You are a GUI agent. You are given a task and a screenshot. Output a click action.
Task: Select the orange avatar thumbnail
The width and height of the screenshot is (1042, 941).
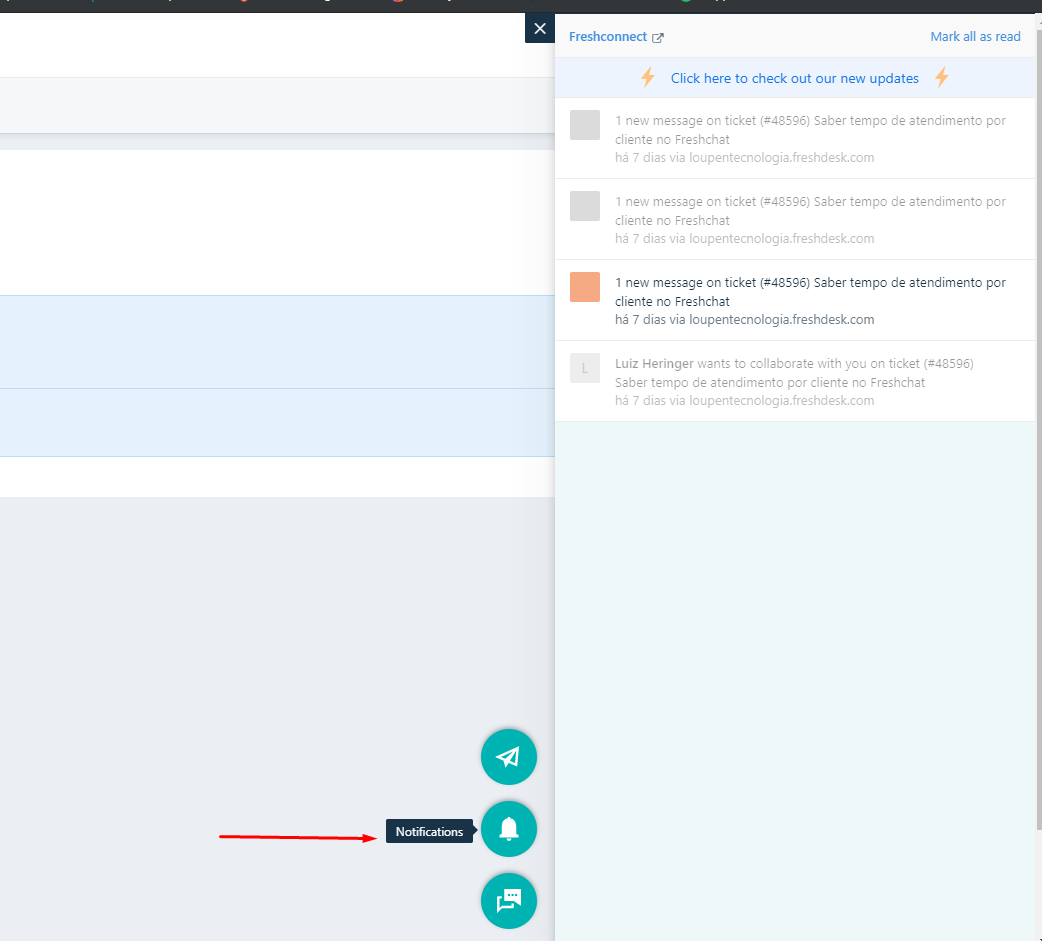point(585,287)
